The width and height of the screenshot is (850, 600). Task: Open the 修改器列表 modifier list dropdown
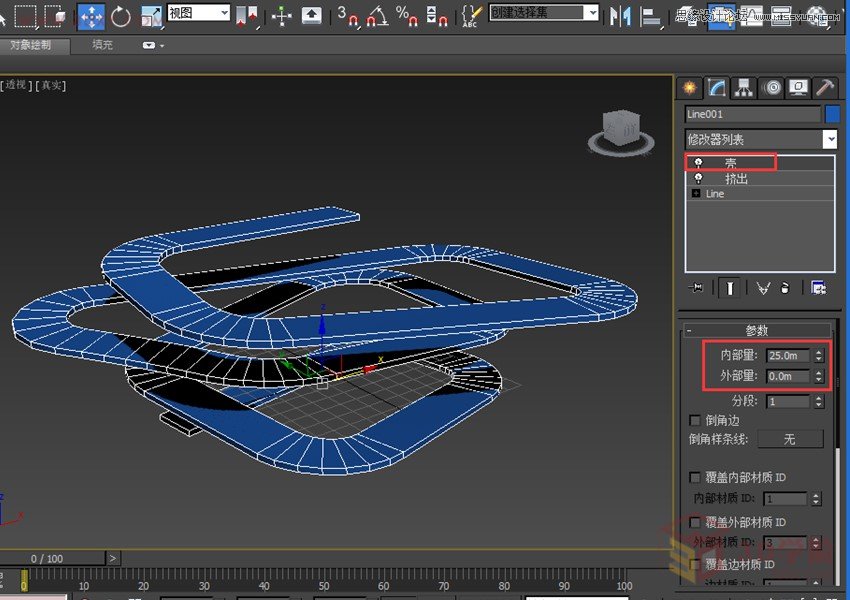pyautogui.click(x=761, y=140)
